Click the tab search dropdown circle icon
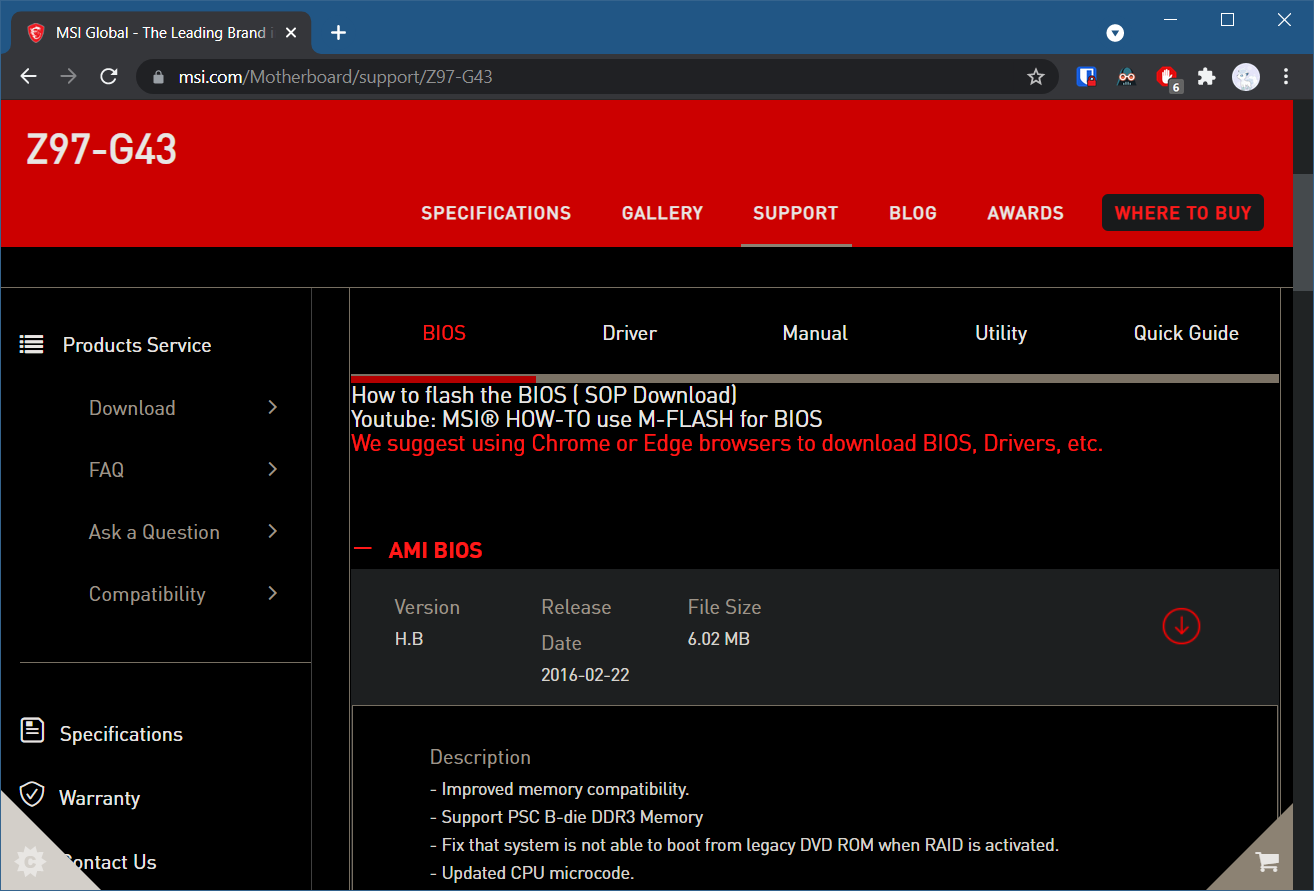This screenshot has height=891, width=1314. (x=1115, y=33)
